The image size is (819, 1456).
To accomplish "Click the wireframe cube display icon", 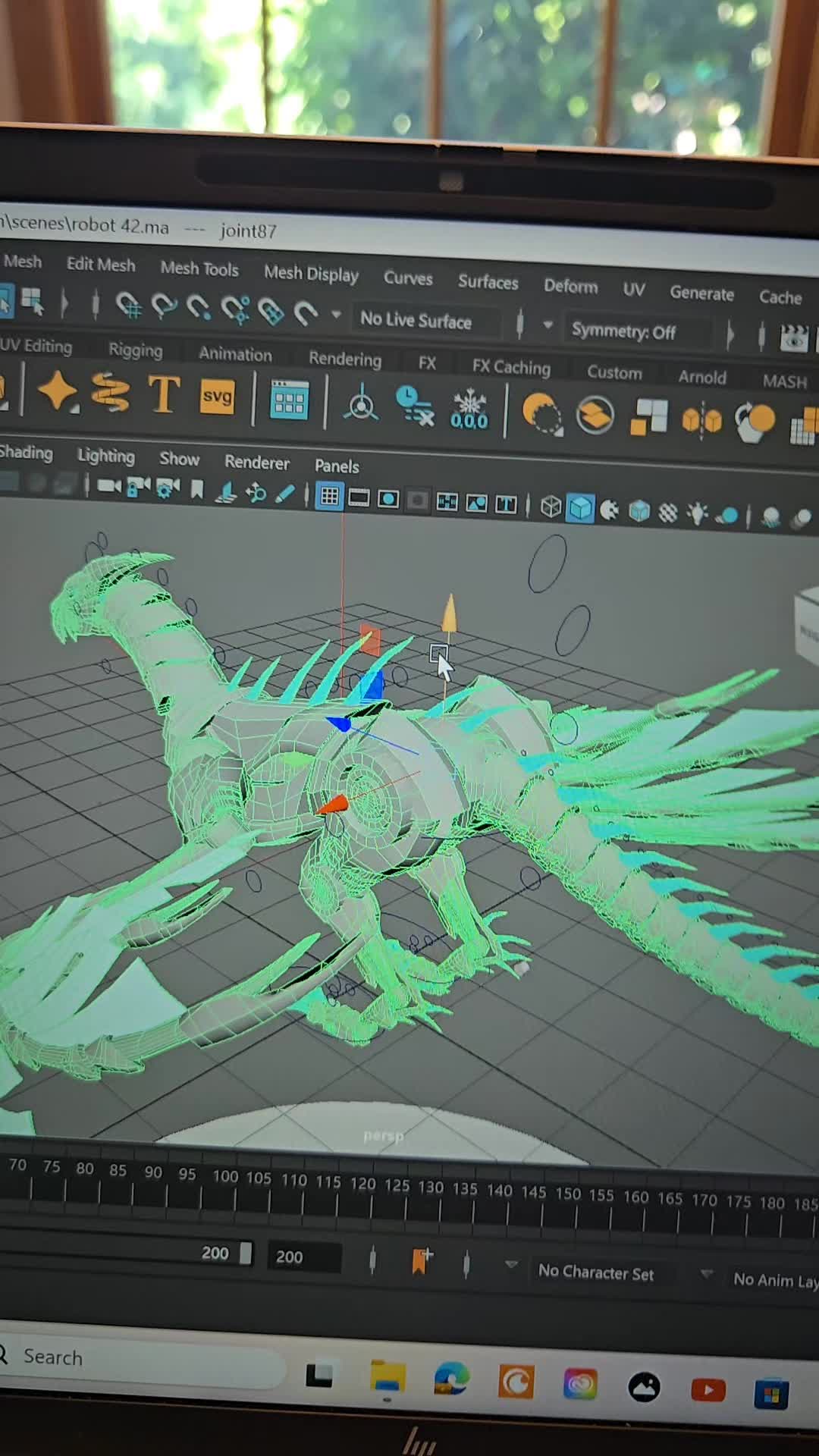I will tap(551, 507).
